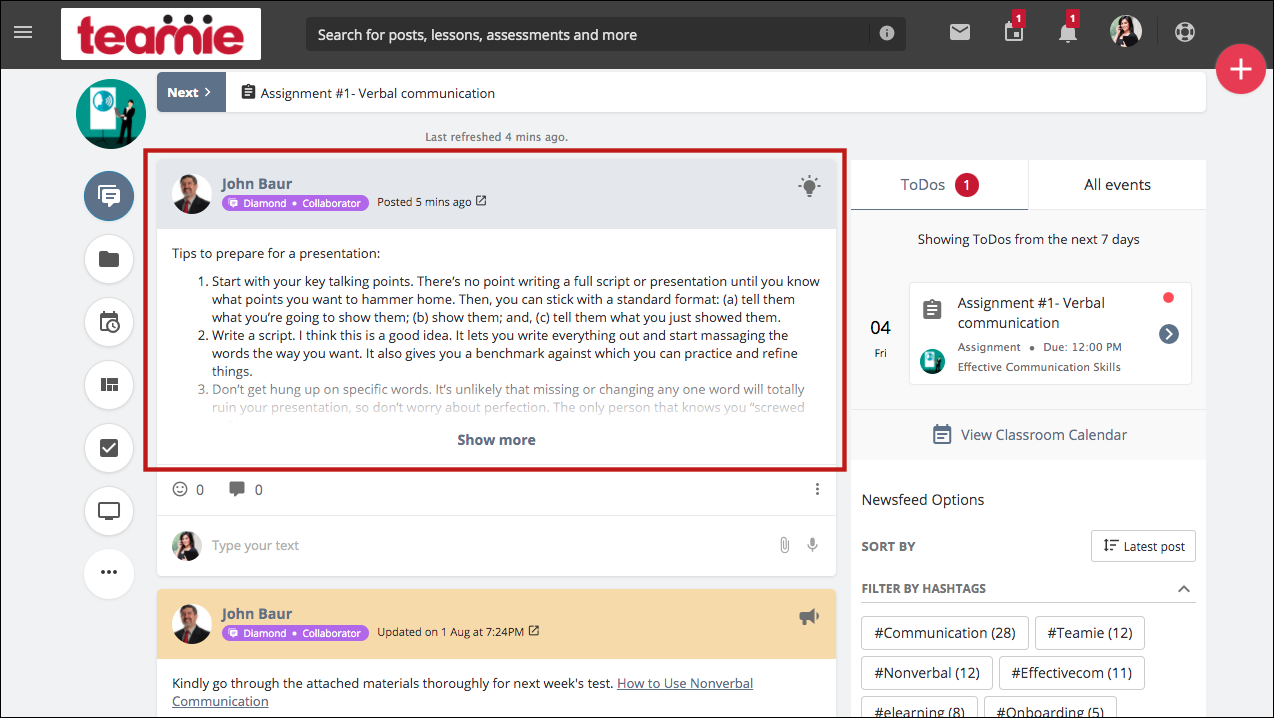The image size is (1274, 718).
Task: Filter by #Teamie (12) hashtag
Action: 1090,633
